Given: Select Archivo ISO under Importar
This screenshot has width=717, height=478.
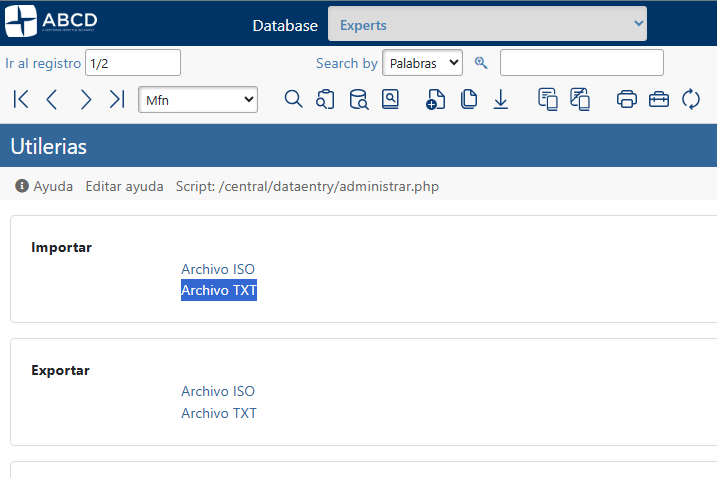Looking at the screenshot, I should click(x=218, y=269).
